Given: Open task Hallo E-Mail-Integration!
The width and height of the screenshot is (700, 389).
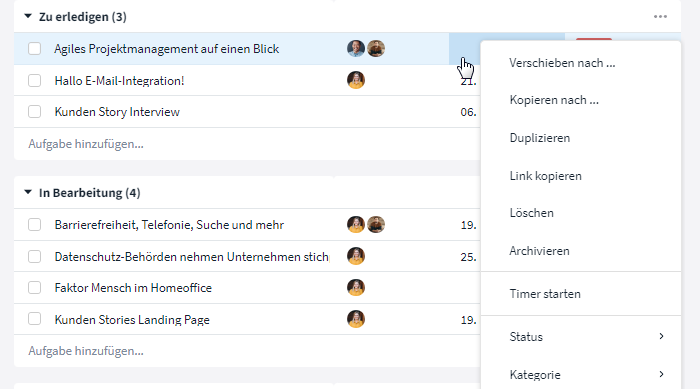Looking at the screenshot, I should [x=119, y=81].
